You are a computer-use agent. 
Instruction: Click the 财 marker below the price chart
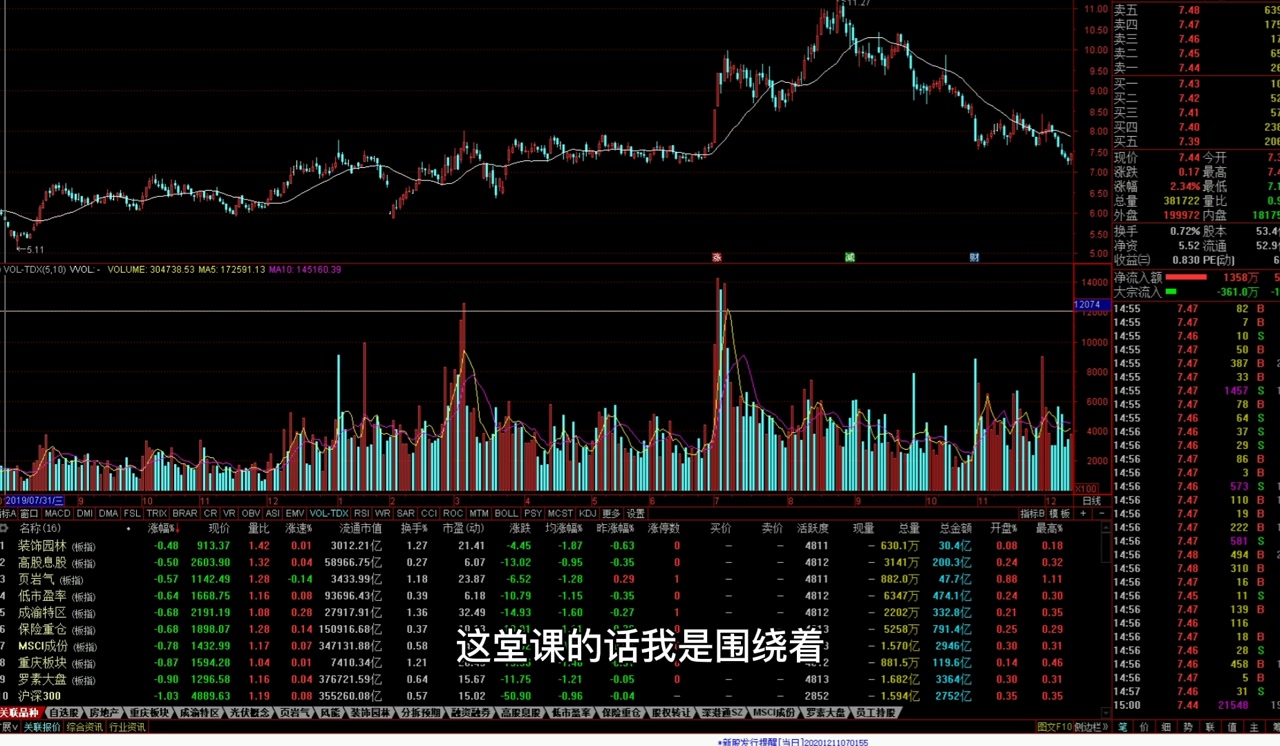click(974, 257)
